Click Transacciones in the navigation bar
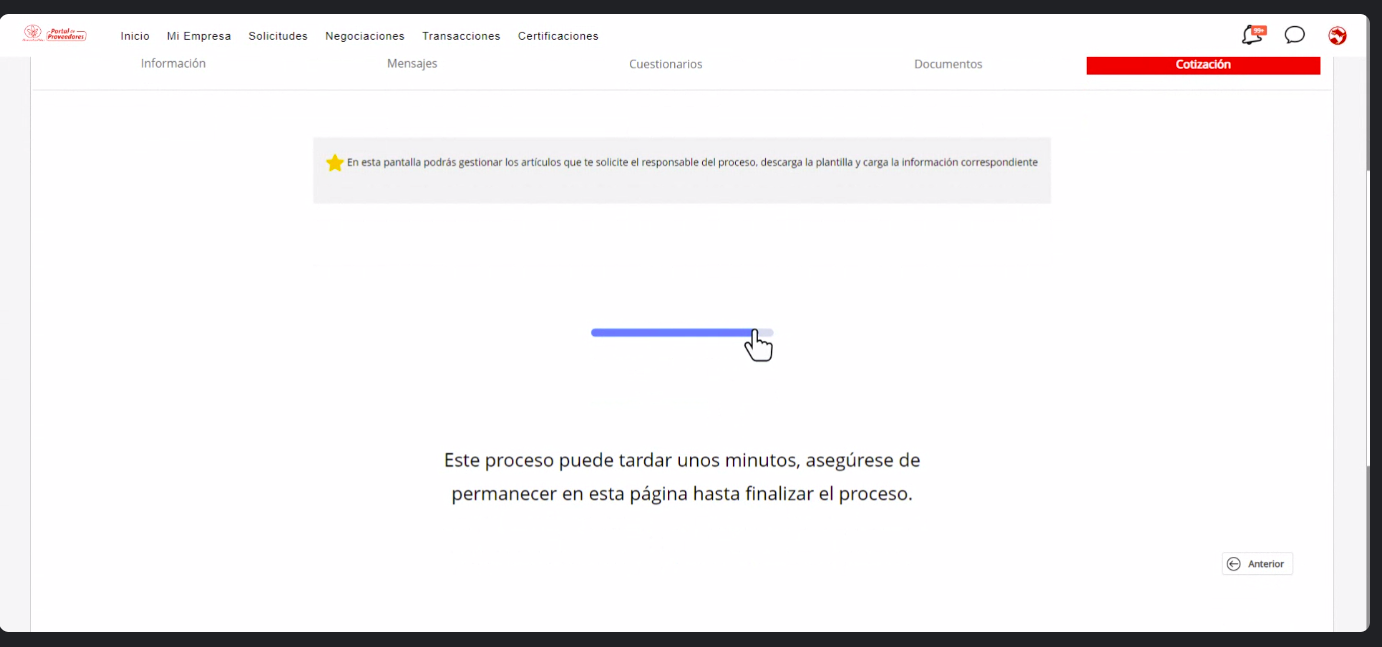Viewport: 1382px width, 647px height. 461,36
